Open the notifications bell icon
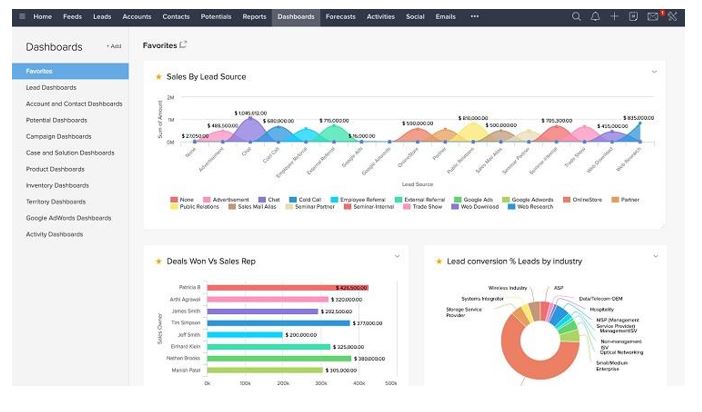The height and width of the screenshot is (412, 702). click(x=595, y=17)
